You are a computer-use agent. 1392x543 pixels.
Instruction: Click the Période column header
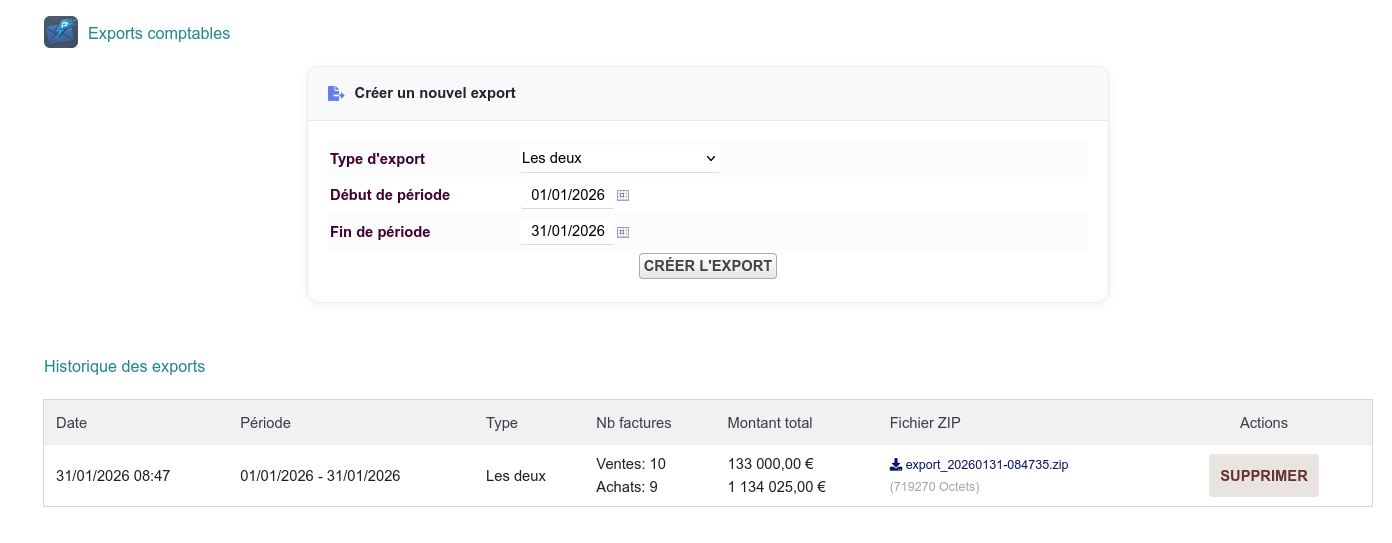(x=265, y=423)
